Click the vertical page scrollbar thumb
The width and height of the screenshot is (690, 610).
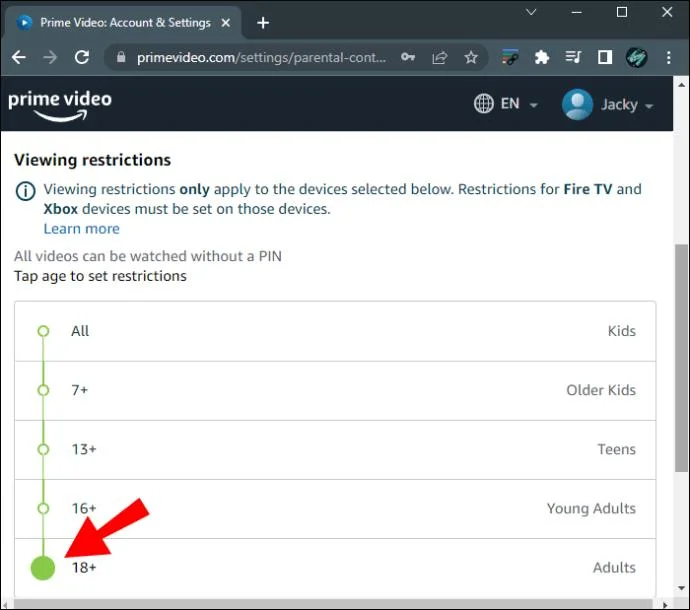(682, 359)
